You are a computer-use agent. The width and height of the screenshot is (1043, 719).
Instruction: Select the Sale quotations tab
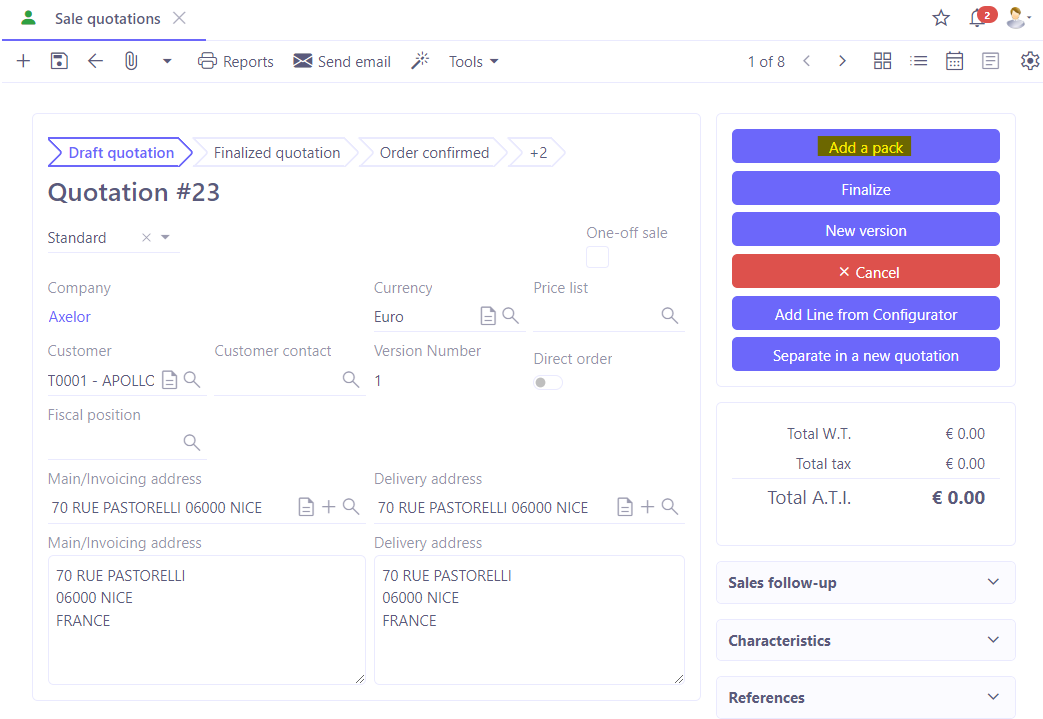pyautogui.click(x=110, y=18)
